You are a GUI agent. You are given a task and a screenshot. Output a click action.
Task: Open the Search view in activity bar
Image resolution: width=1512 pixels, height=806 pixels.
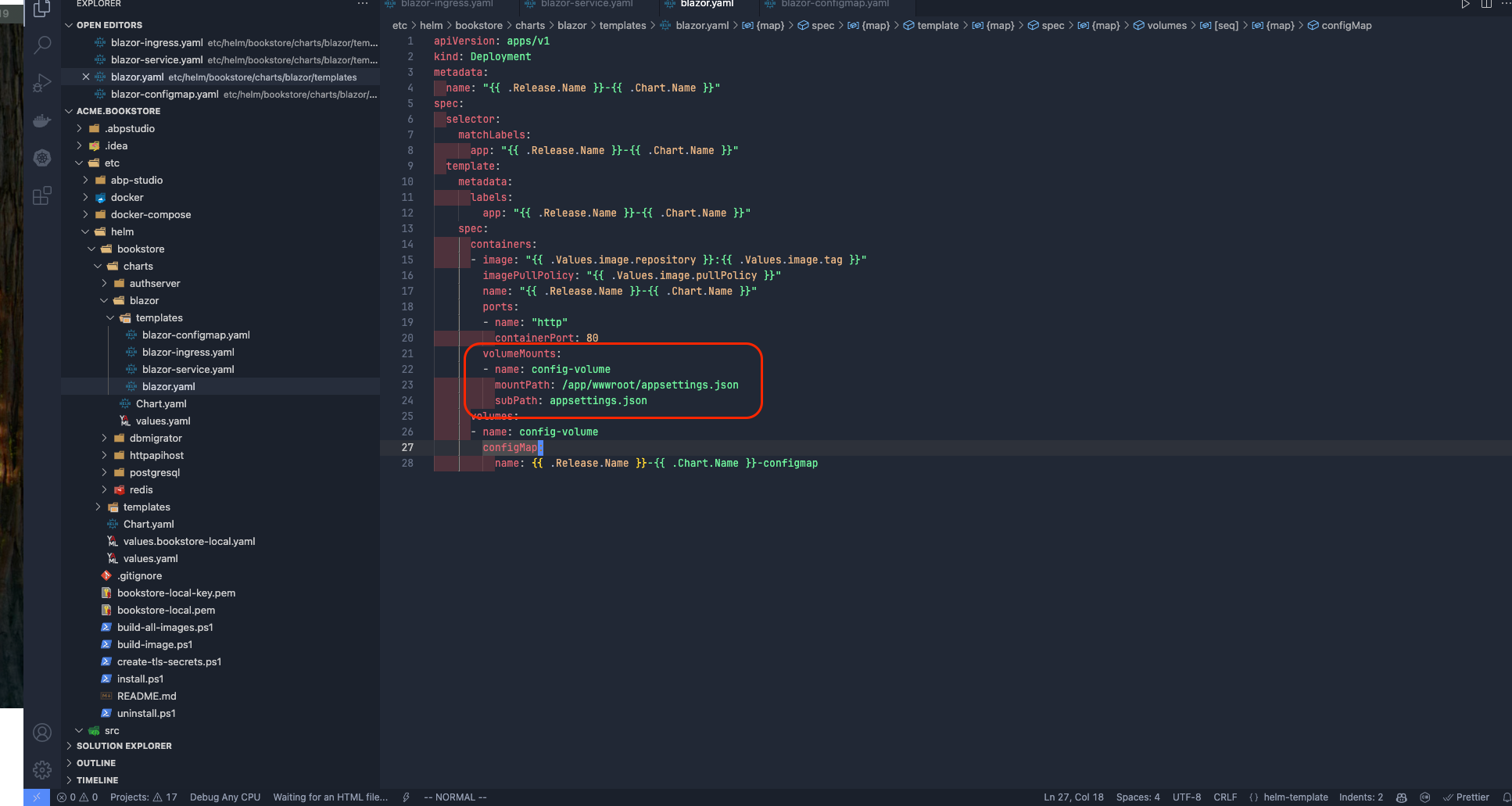click(x=42, y=45)
